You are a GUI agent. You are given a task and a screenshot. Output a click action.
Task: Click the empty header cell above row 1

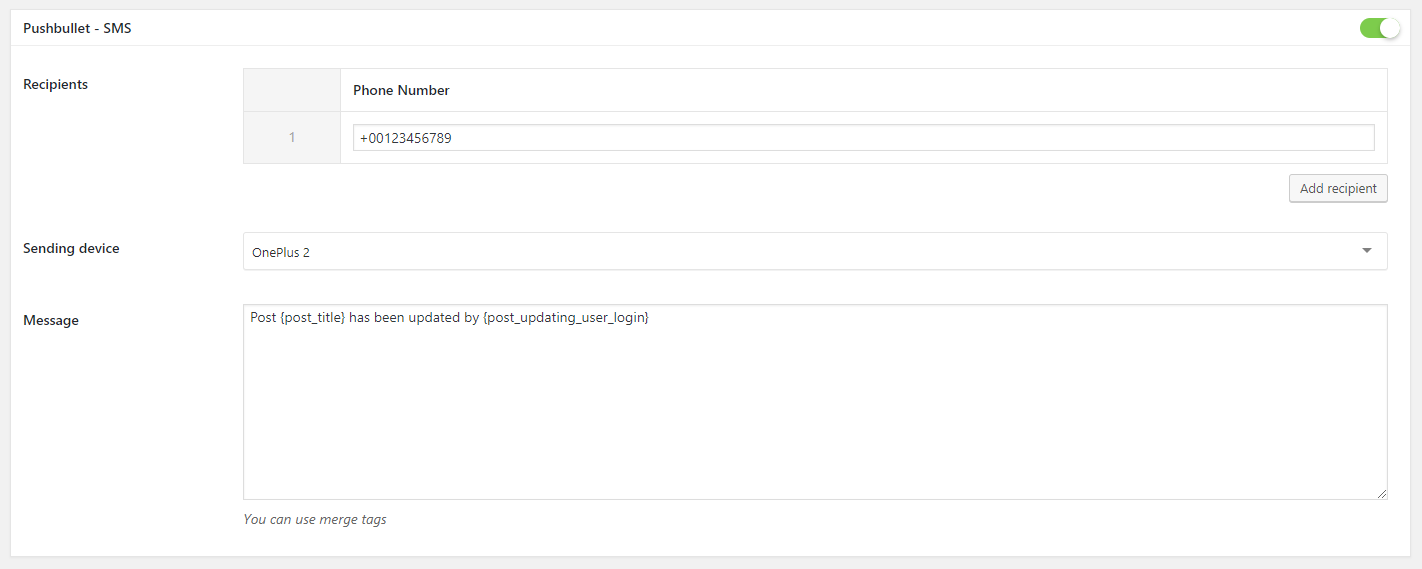(292, 90)
